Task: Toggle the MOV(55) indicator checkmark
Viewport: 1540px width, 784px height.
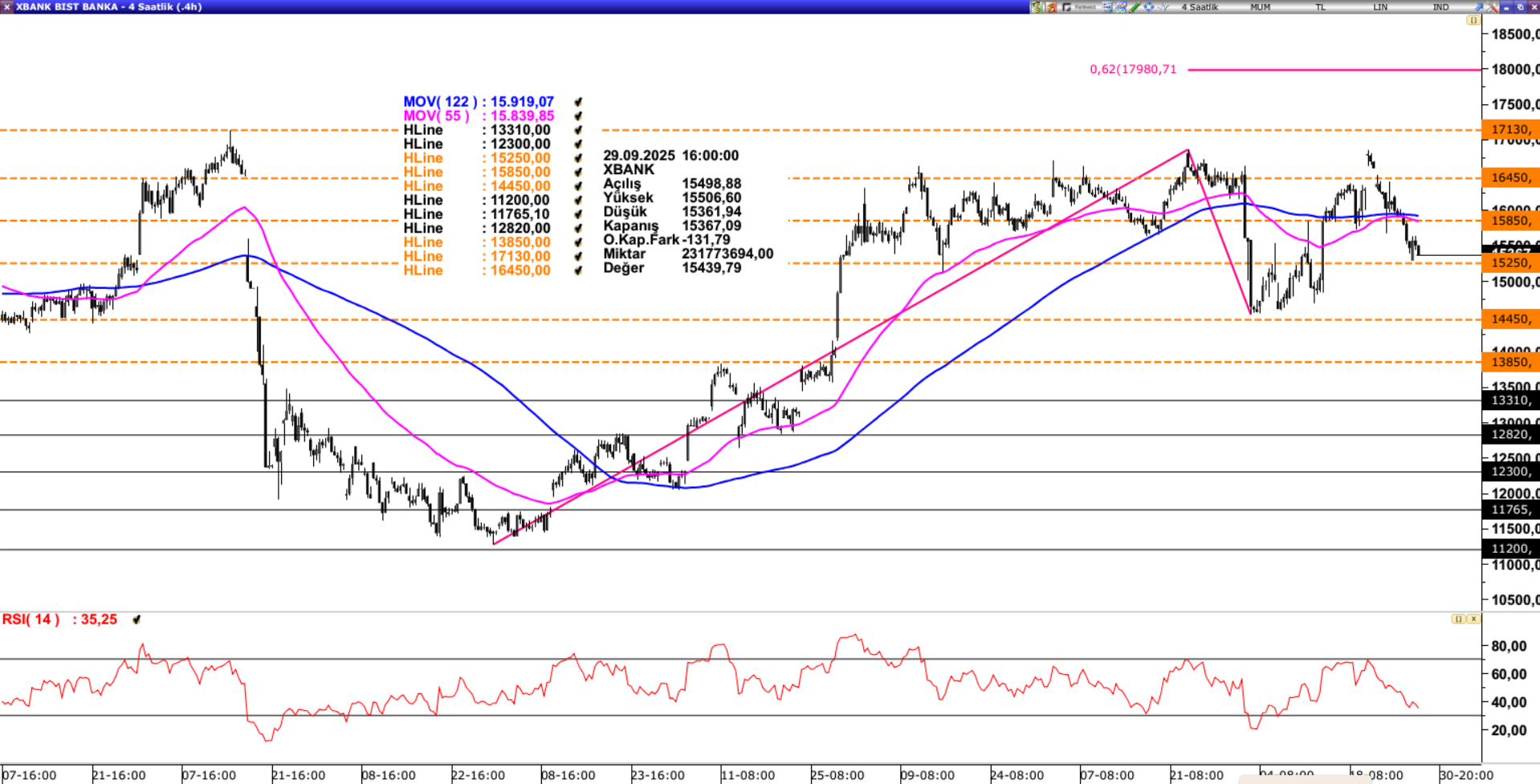Action: click(x=578, y=116)
